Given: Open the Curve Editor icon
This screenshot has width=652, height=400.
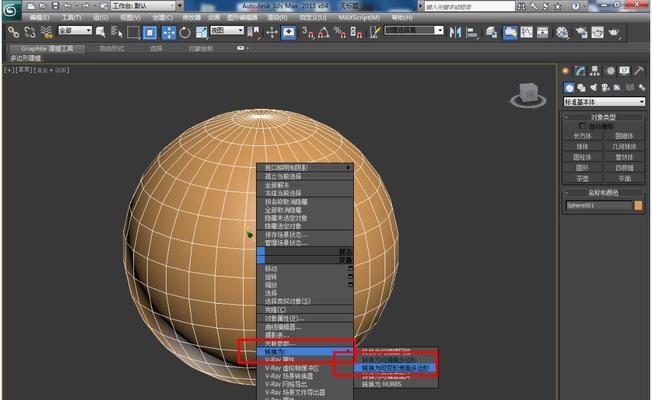Looking at the screenshot, I should (527, 32).
